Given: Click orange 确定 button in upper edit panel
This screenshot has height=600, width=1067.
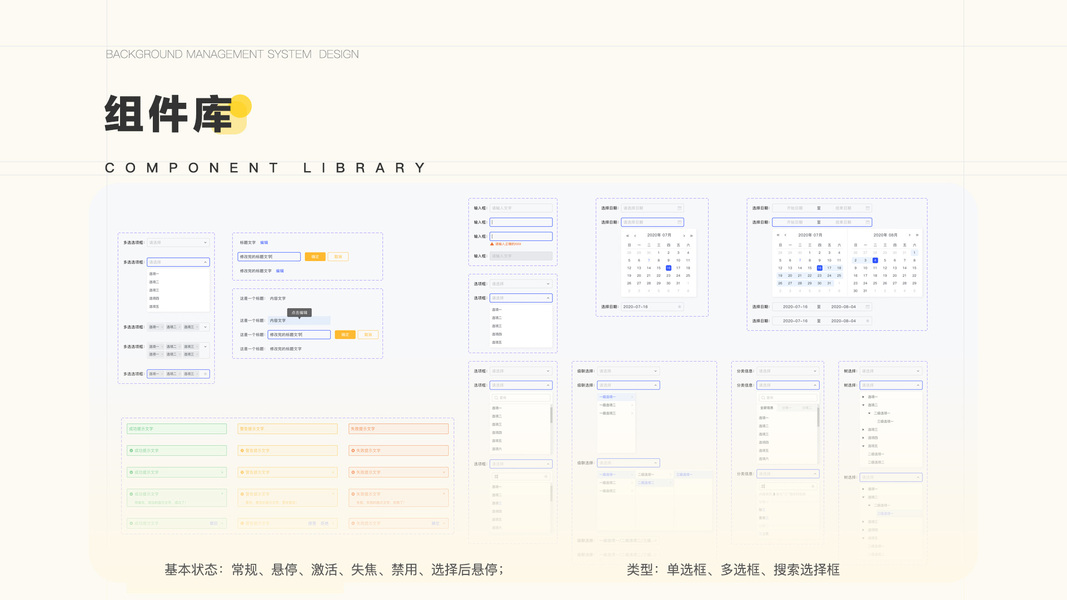Looking at the screenshot, I should (x=315, y=256).
